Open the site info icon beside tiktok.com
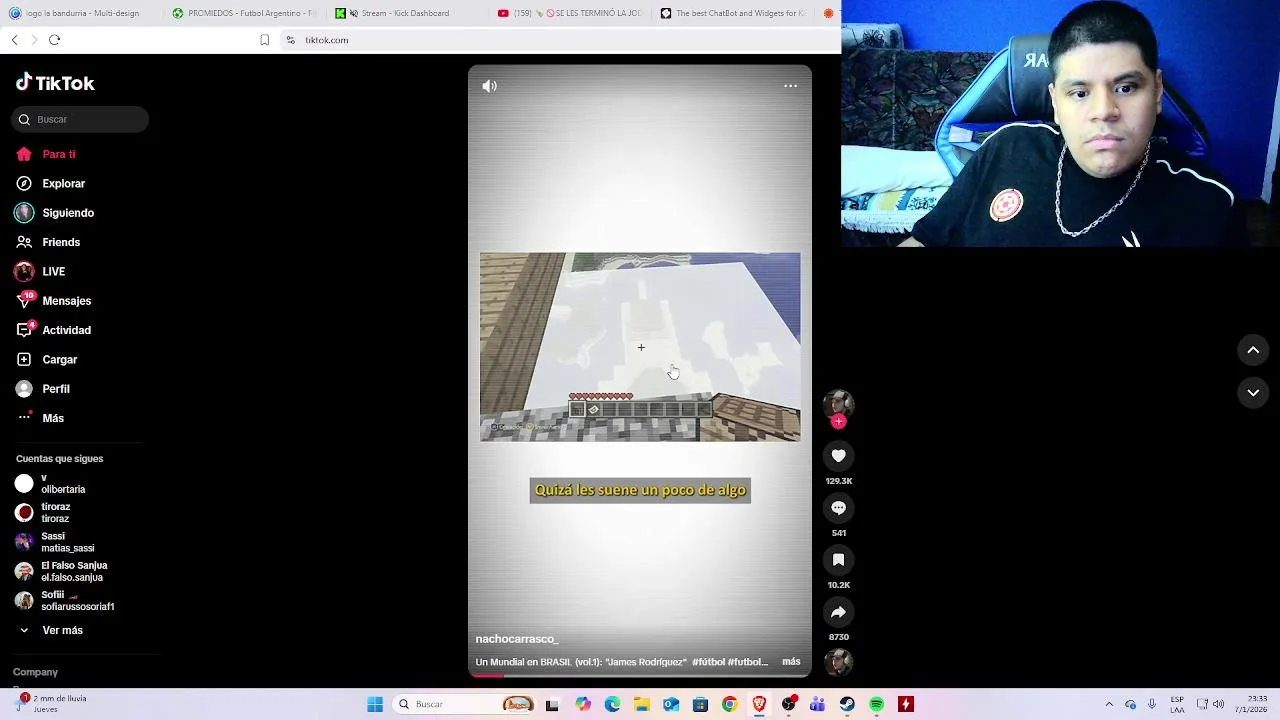This screenshot has width=1280, height=720. pyautogui.click(x=290, y=40)
